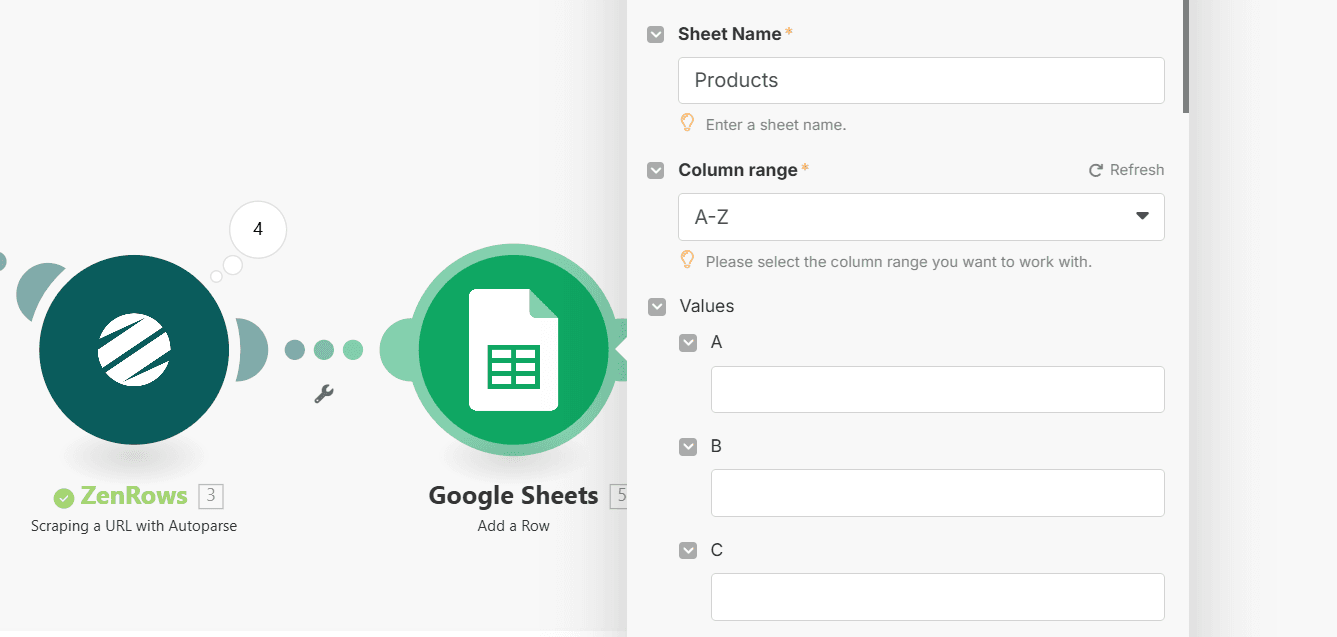This screenshot has height=637, width=1337.
Task: Open the Google Sheets module circle
Action: pos(513,349)
